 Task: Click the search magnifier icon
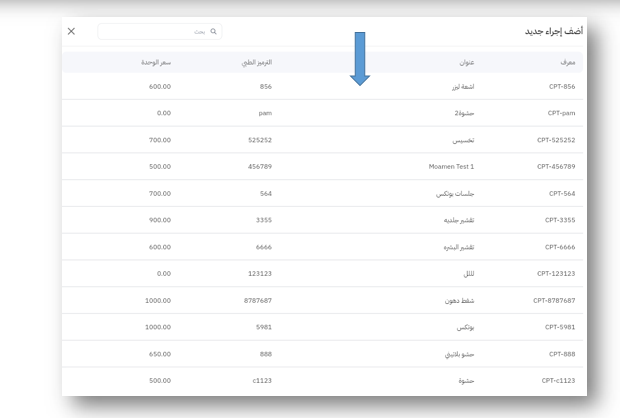[213, 32]
